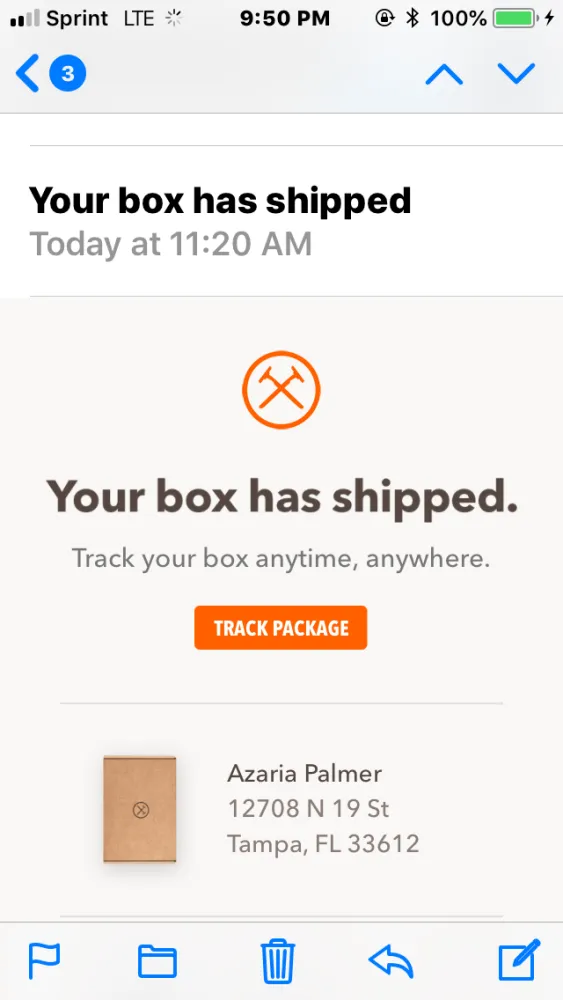
Task: Flag this email with the flag icon
Action: pyautogui.click(x=44, y=961)
